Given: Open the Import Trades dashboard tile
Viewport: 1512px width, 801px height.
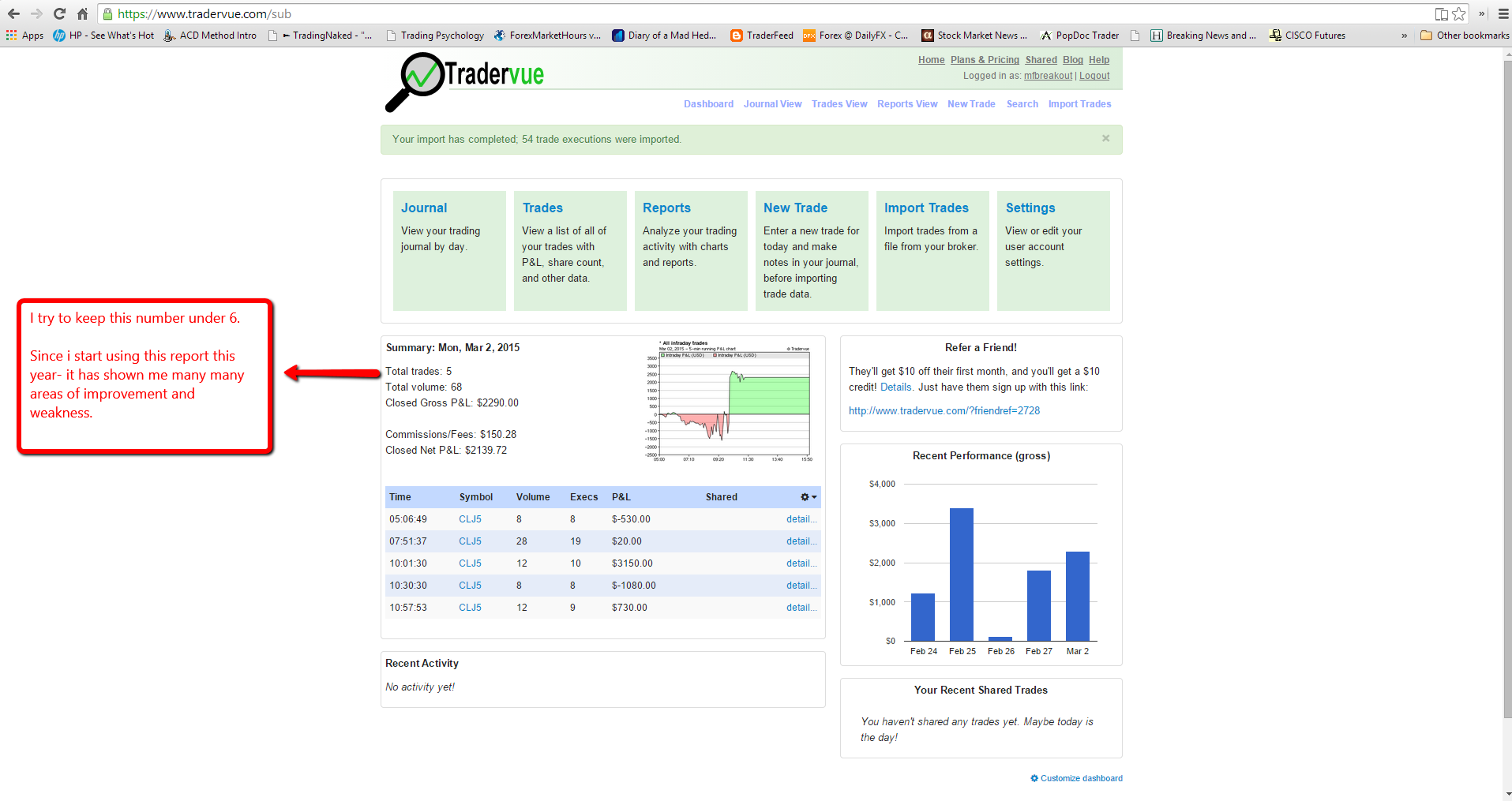Looking at the screenshot, I should pyautogui.click(x=932, y=251).
